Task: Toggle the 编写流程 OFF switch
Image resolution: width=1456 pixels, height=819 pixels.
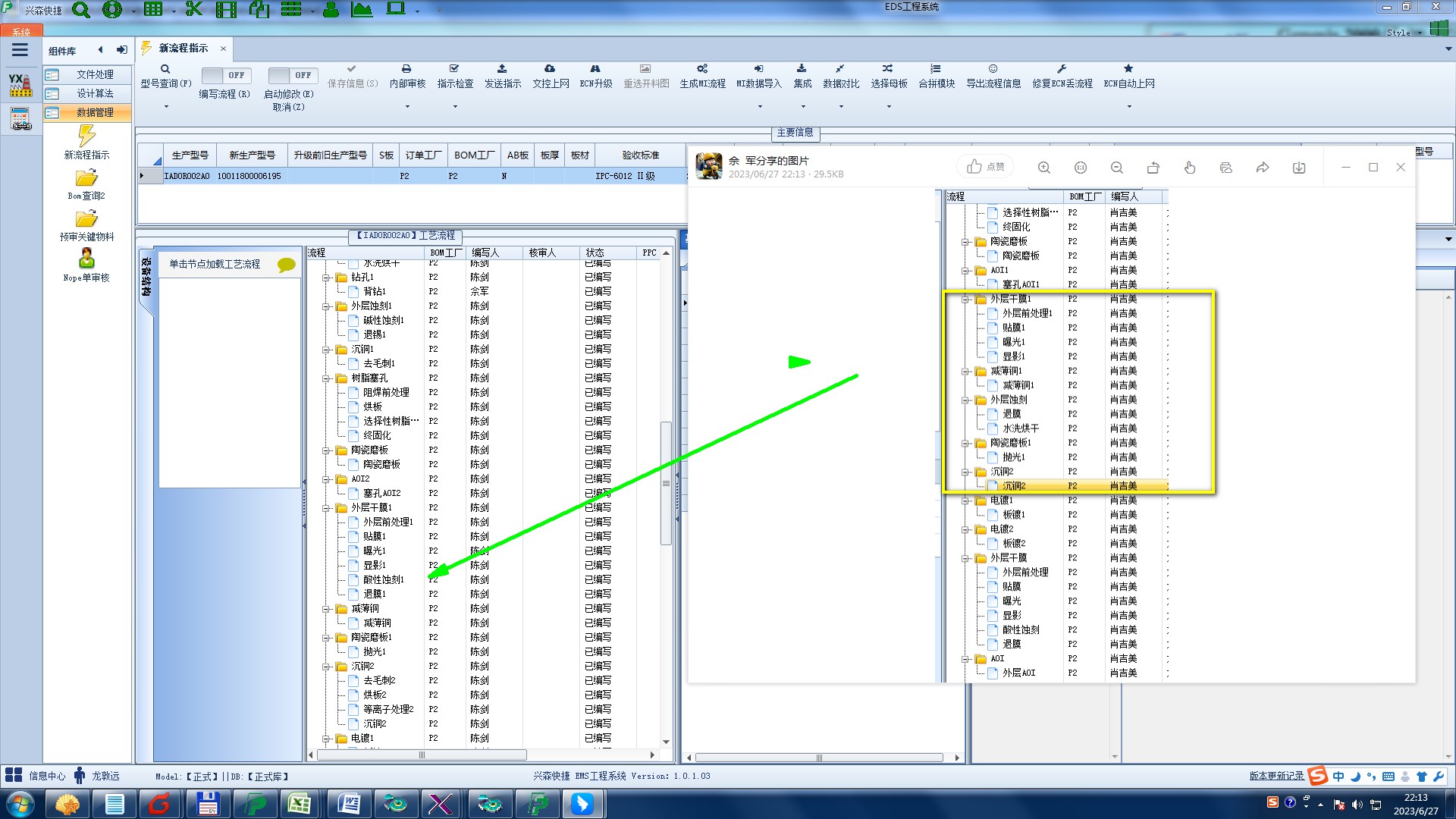Action: click(225, 75)
